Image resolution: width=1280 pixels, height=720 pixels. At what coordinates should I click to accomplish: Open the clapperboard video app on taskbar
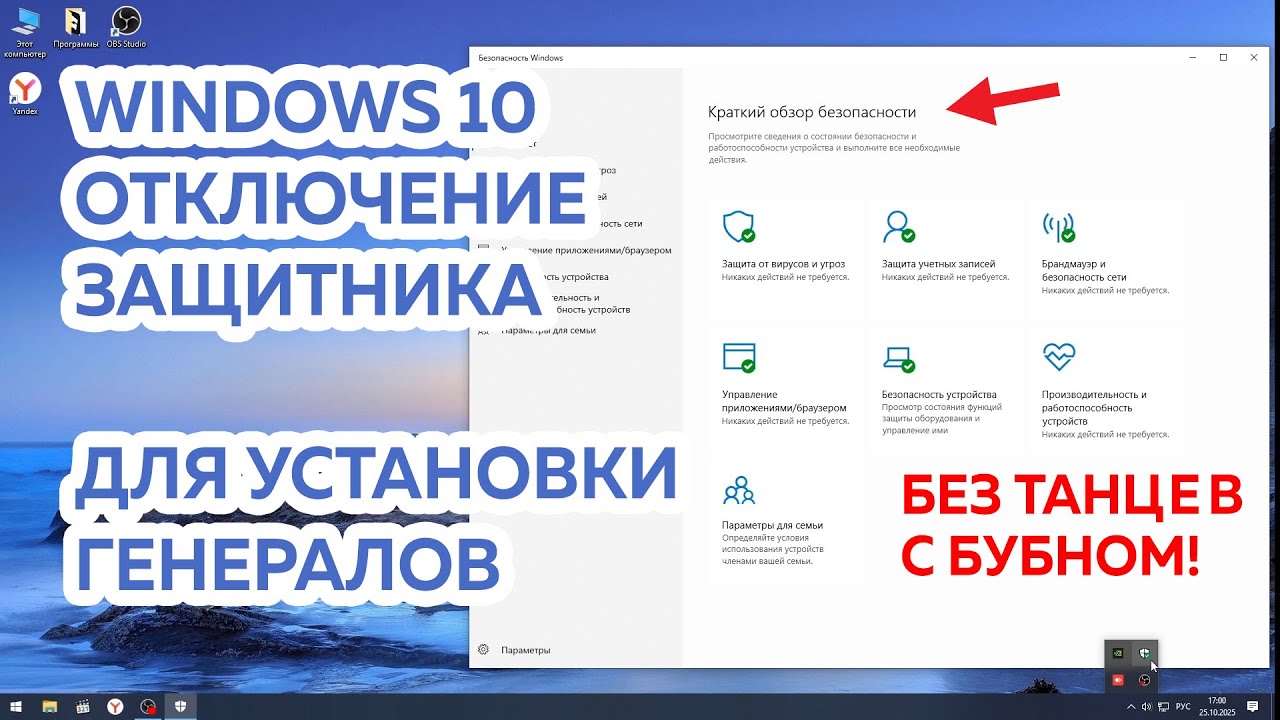point(83,706)
